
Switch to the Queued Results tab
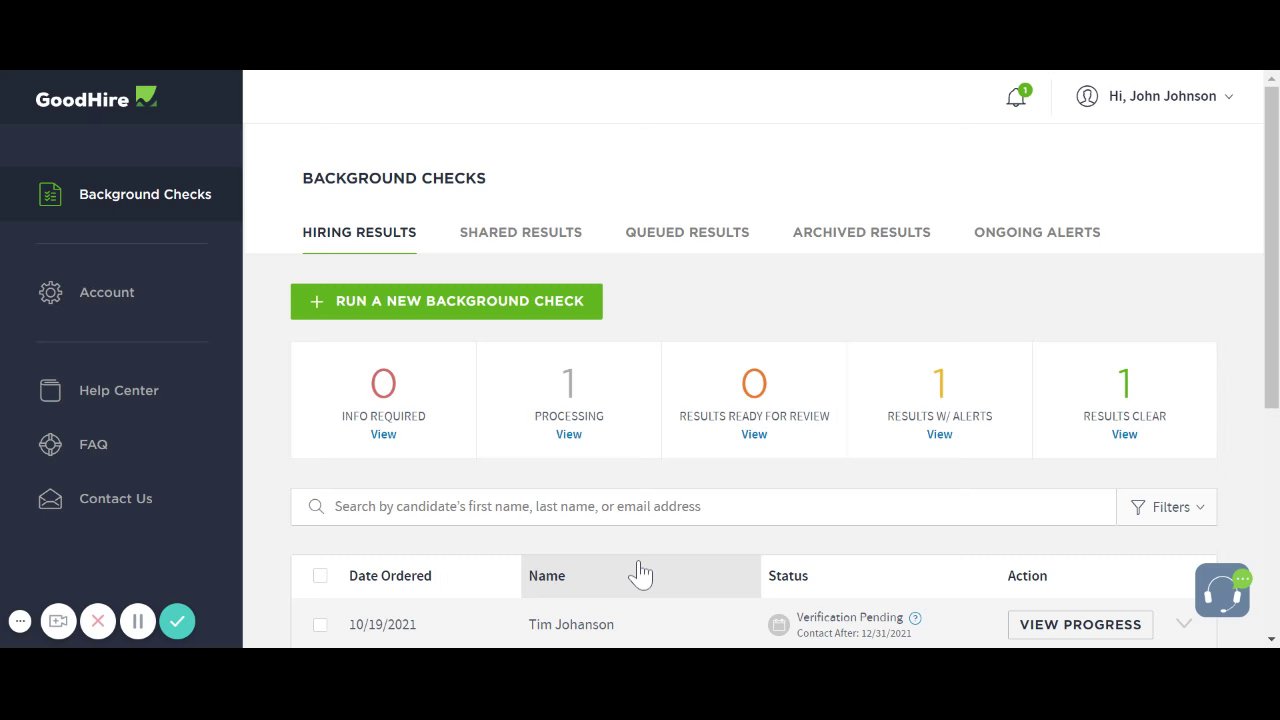(x=687, y=232)
